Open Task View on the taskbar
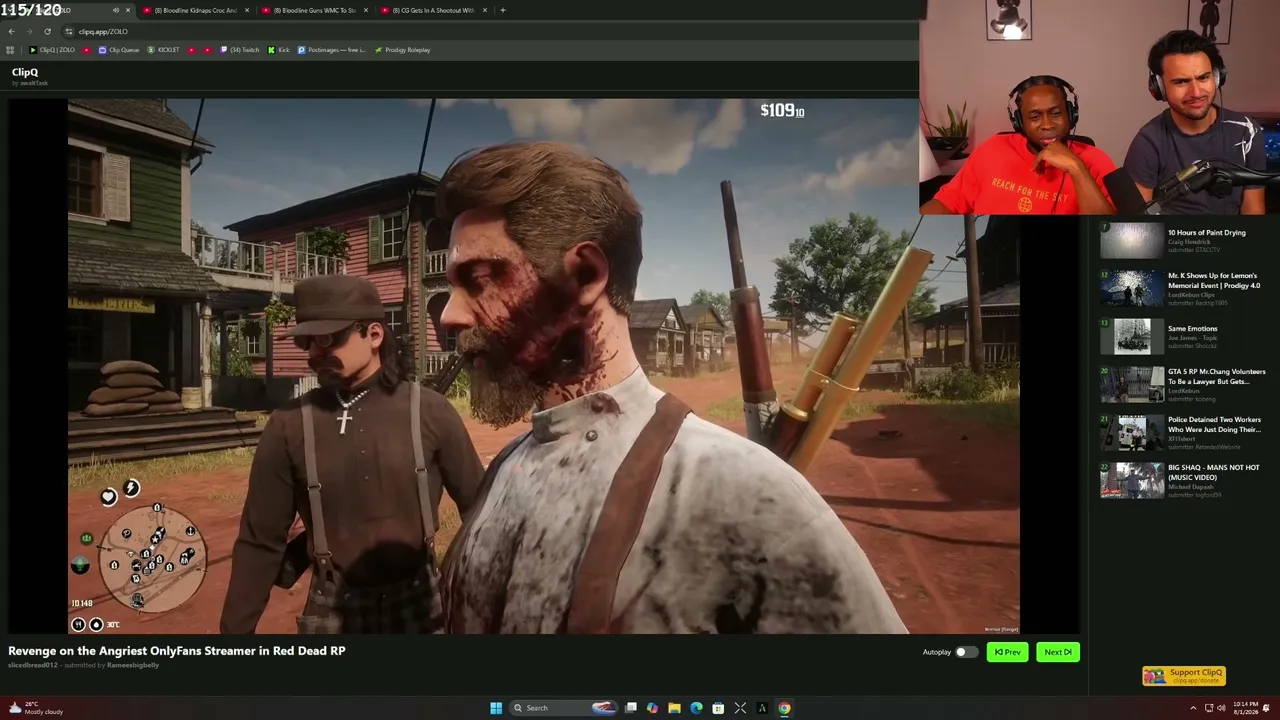The width and height of the screenshot is (1280, 720). pyautogui.click(x=631, y=708)
